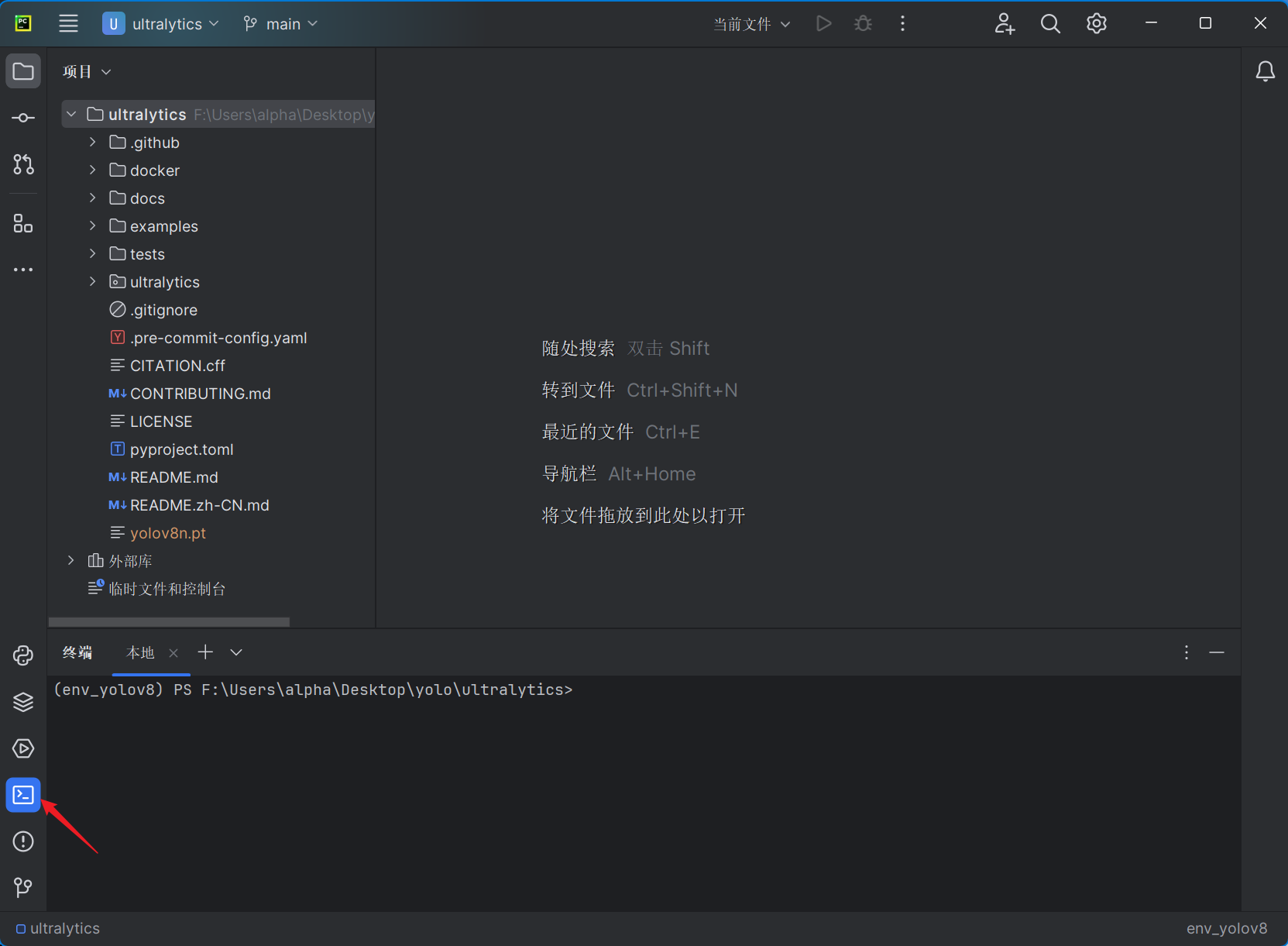Open the Structure tool window

pyautogui.click(x=23, y=224)
